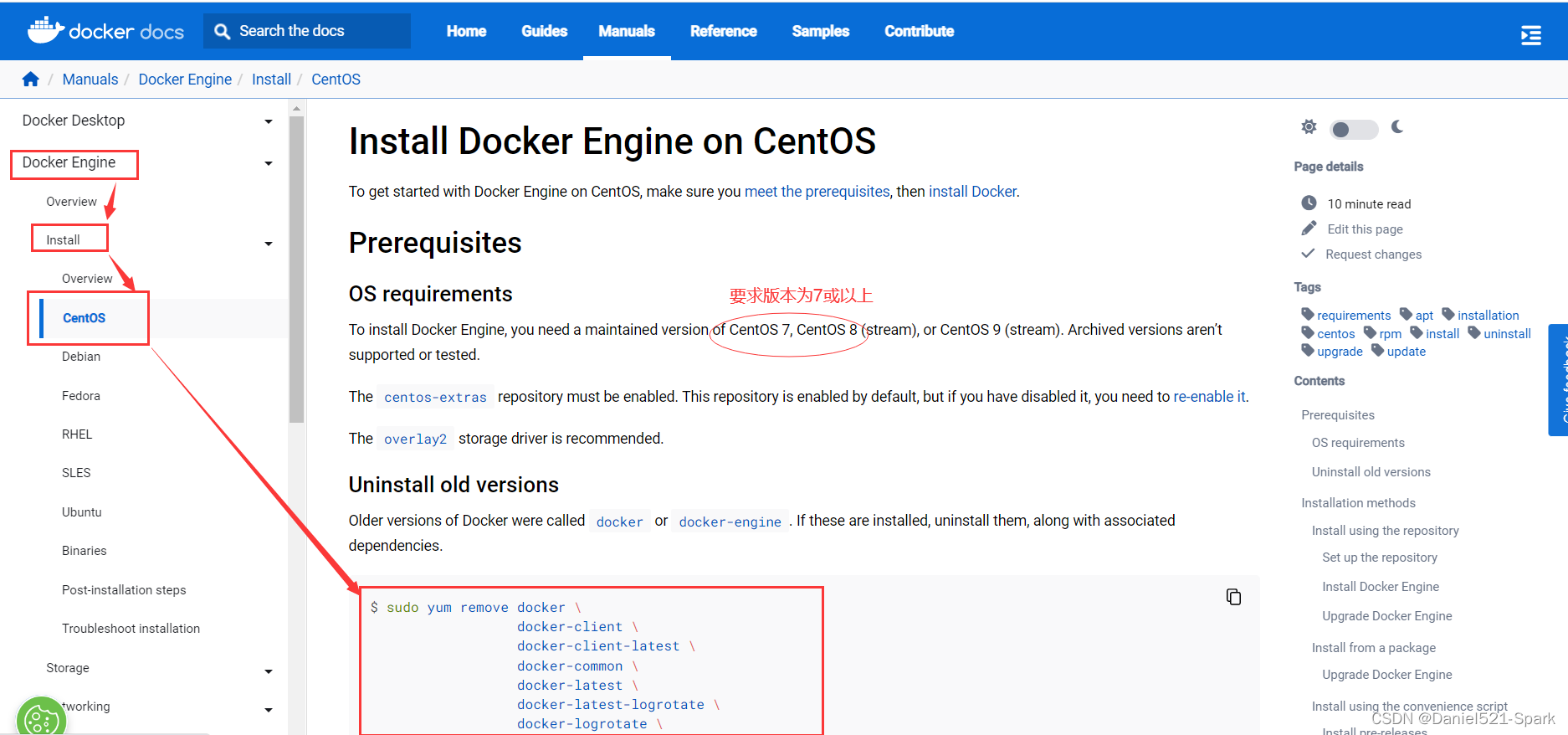Jump to Installation methods in Contents
Screen dimensions: 1568x735
click(x=1358, y=503)
